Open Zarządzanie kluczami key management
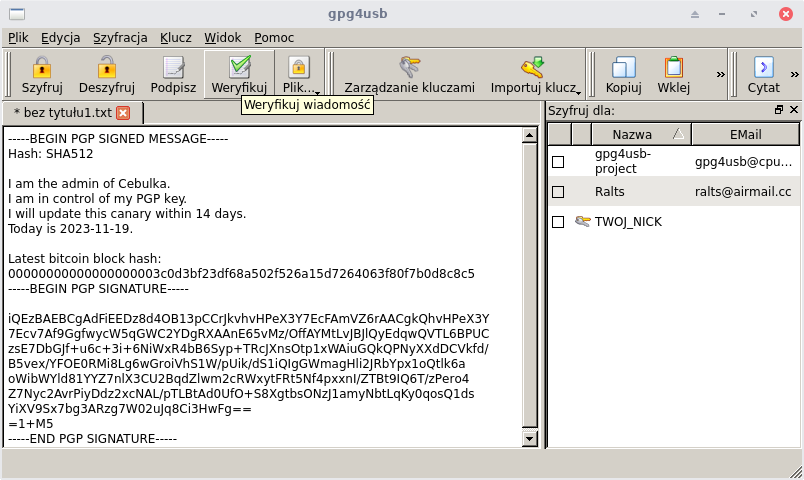 [409, 75]
